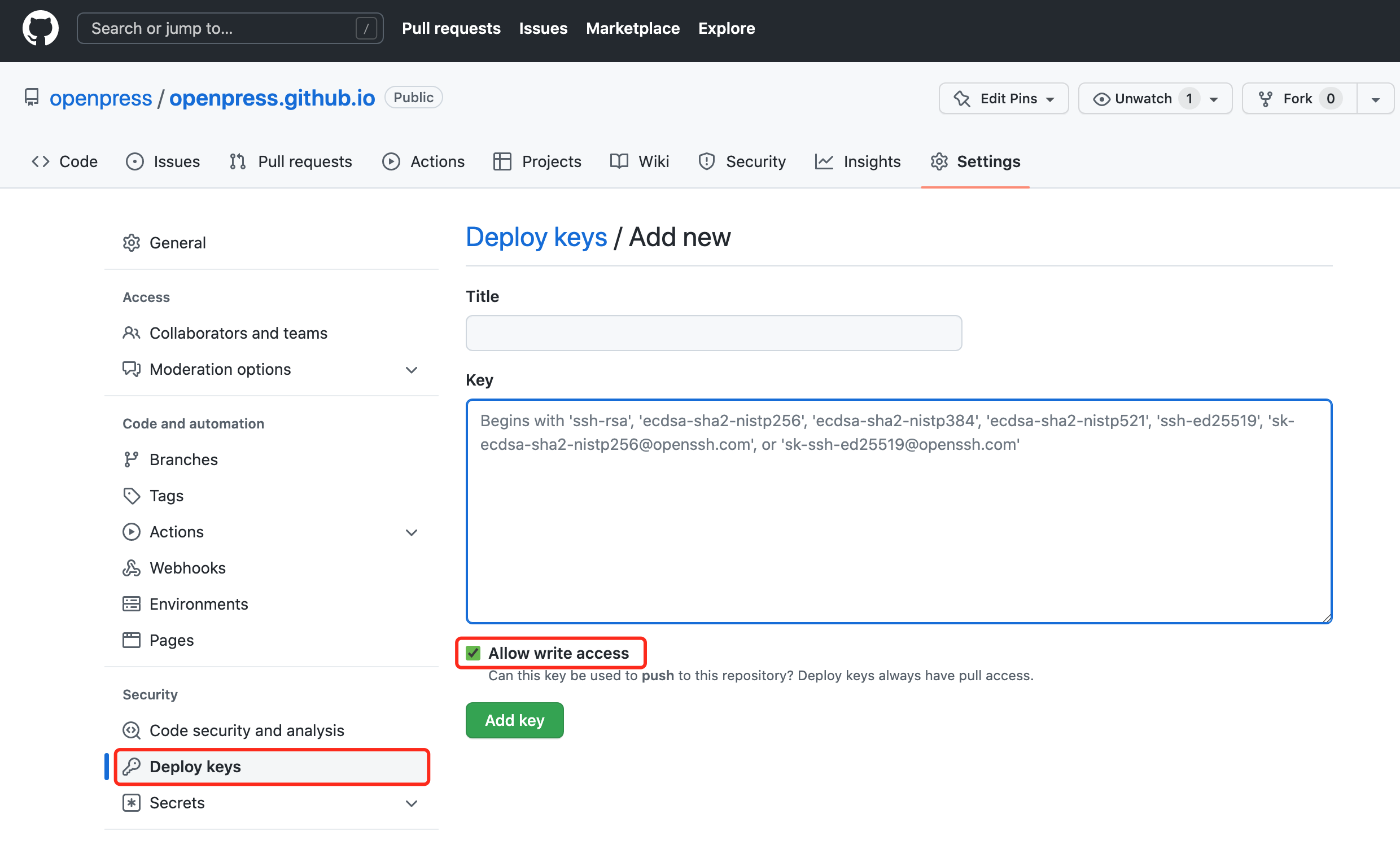Open the Edit Pins dropdown
This screenshot has height=849, width=1400.
(1003, 99)
